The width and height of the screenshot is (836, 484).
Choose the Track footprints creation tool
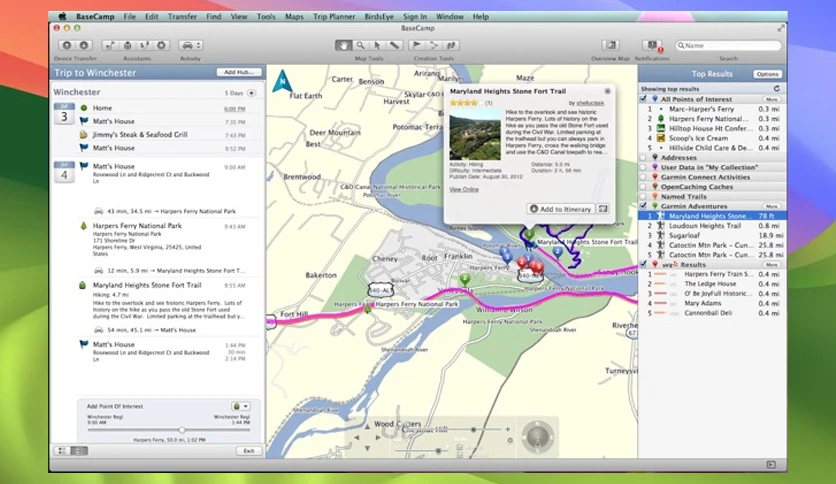point(451,45)
